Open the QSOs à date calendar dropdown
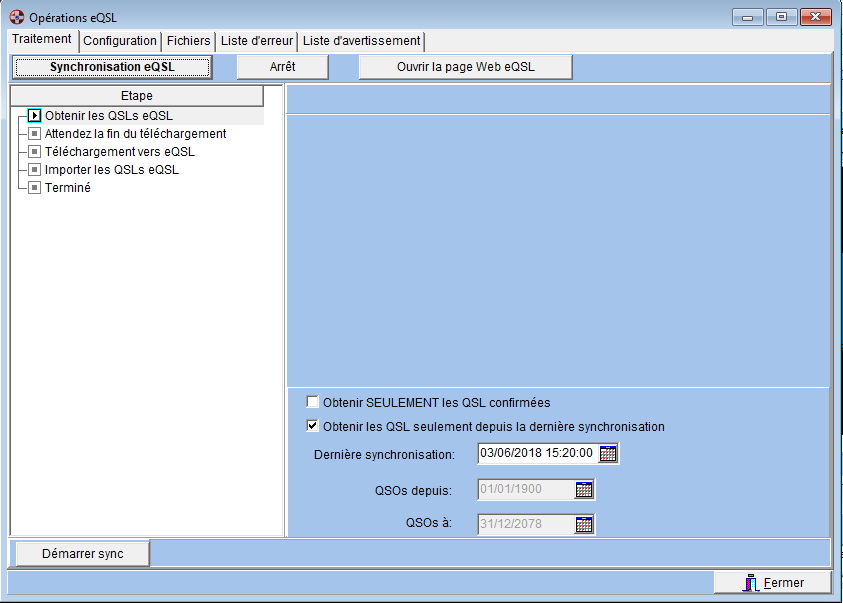The image size is (843, 603). click(584, 524)
